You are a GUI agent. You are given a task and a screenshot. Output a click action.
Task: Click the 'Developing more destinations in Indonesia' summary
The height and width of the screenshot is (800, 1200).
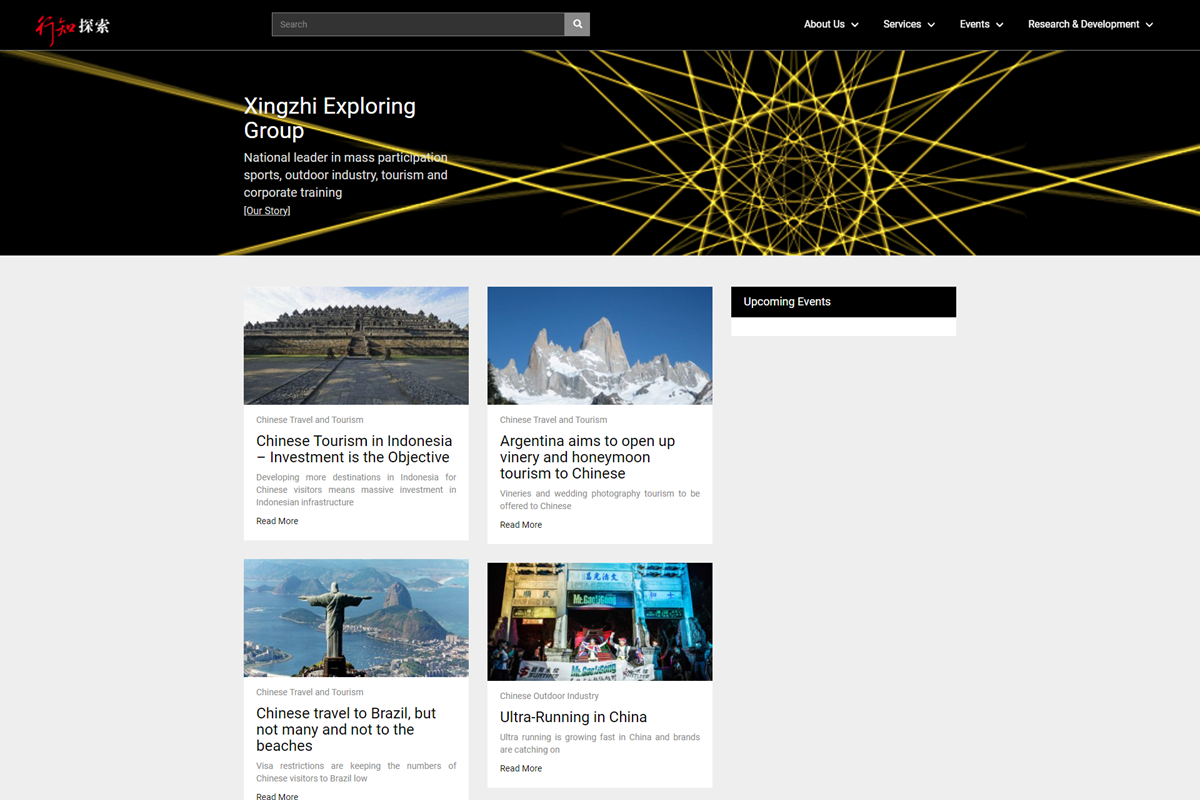pyautogui.click(x=356, y=490)
